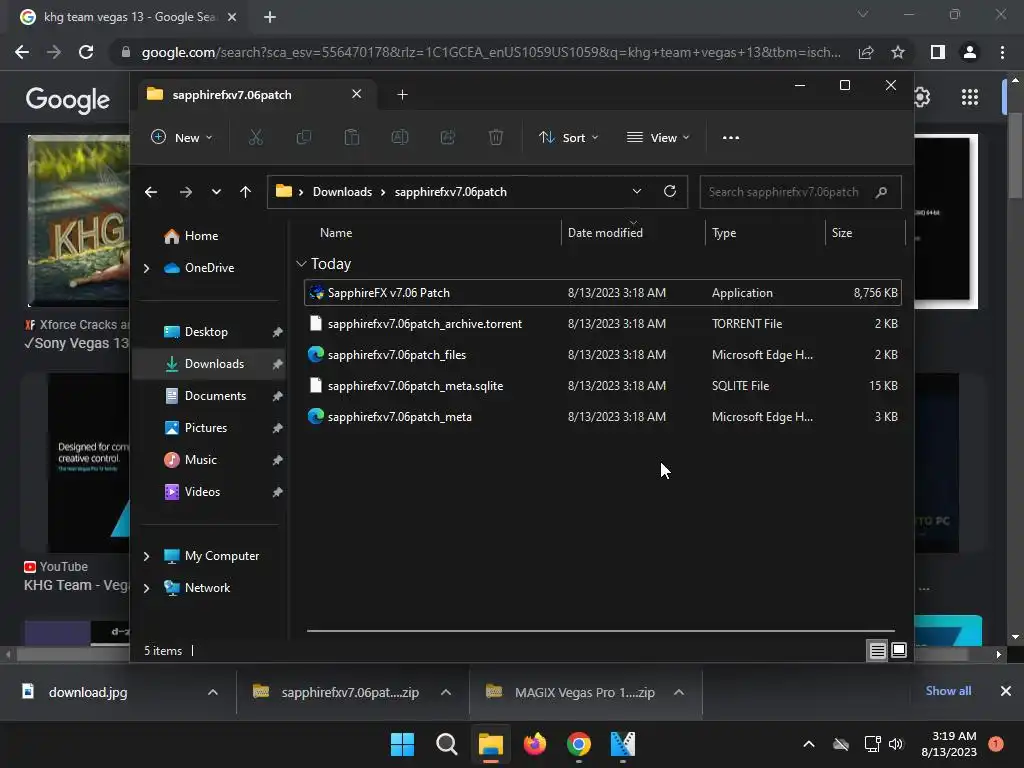This screenshot has height=768, width=1024.
Task: Add a new File Explorer tab
Action: click(x=402, y=95)
